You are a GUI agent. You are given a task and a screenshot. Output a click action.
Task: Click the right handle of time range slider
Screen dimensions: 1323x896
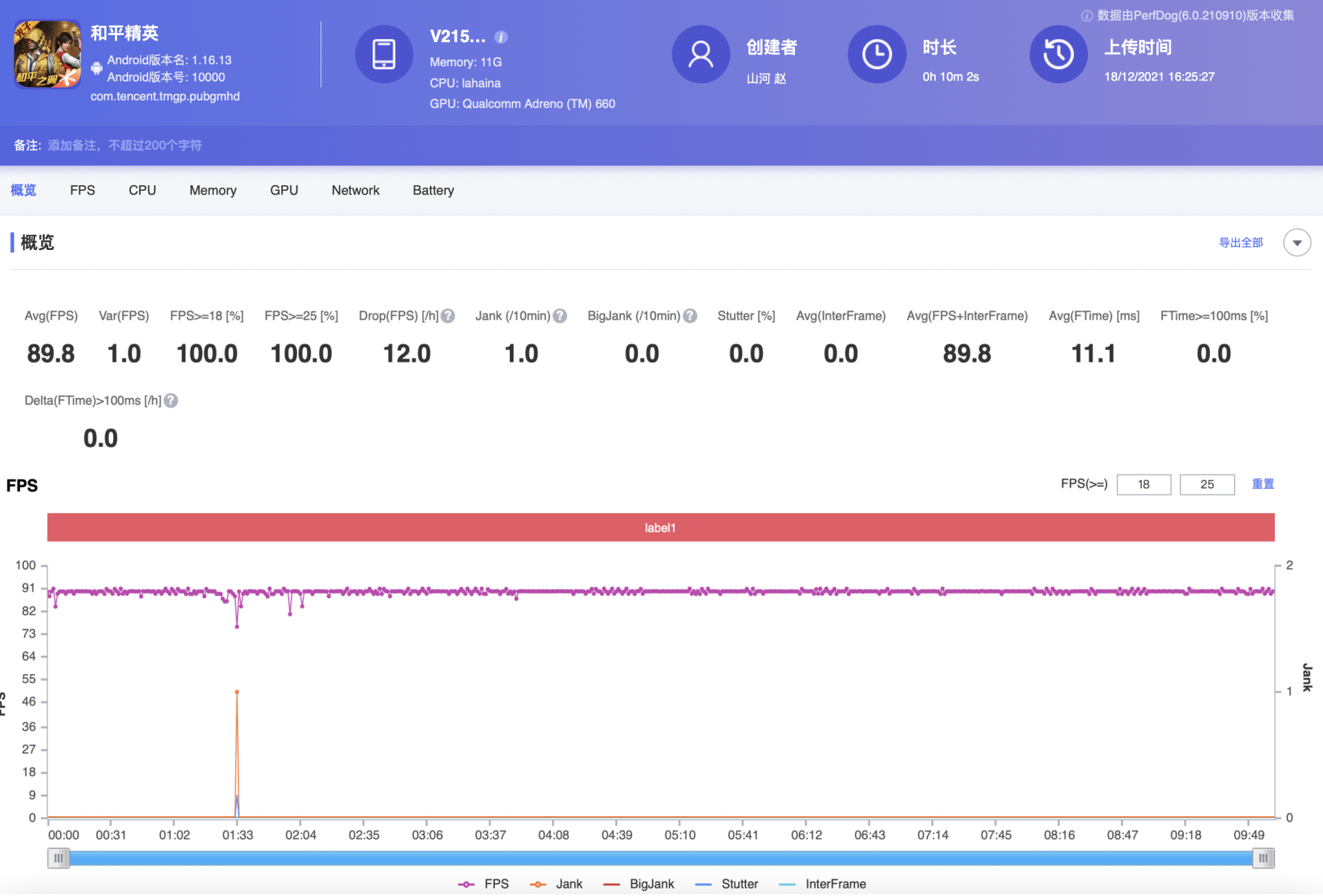point(1263,858)
